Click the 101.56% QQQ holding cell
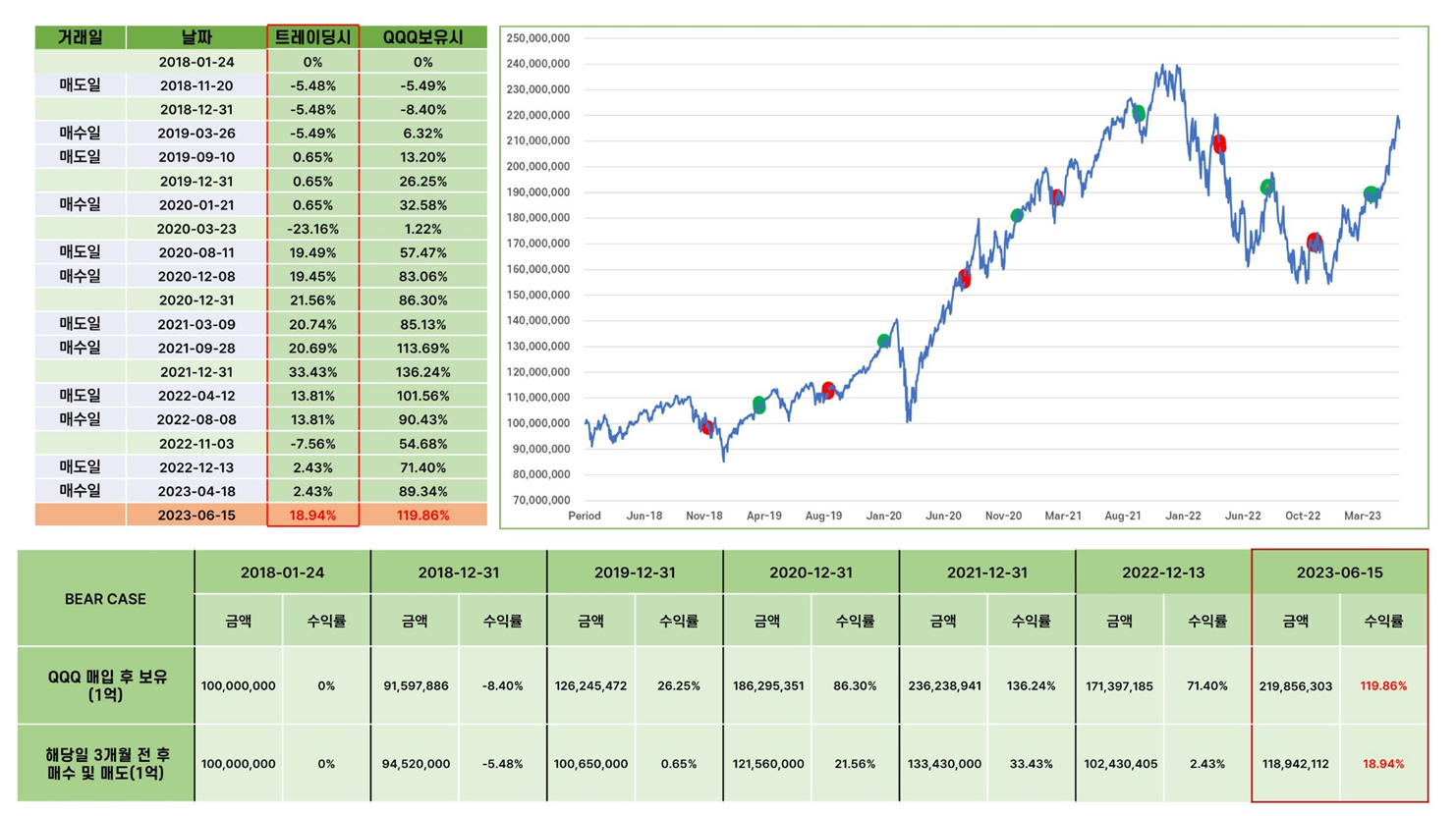1456x816 pixels. point(422,396)
